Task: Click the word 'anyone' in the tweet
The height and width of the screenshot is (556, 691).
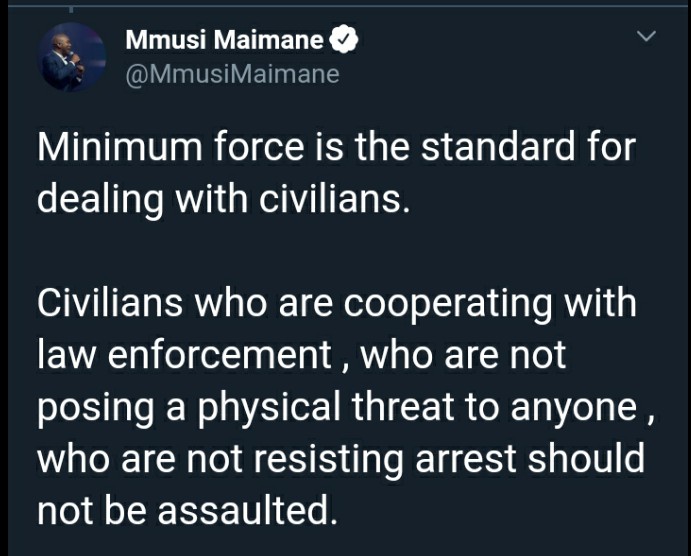Action: 574,409
